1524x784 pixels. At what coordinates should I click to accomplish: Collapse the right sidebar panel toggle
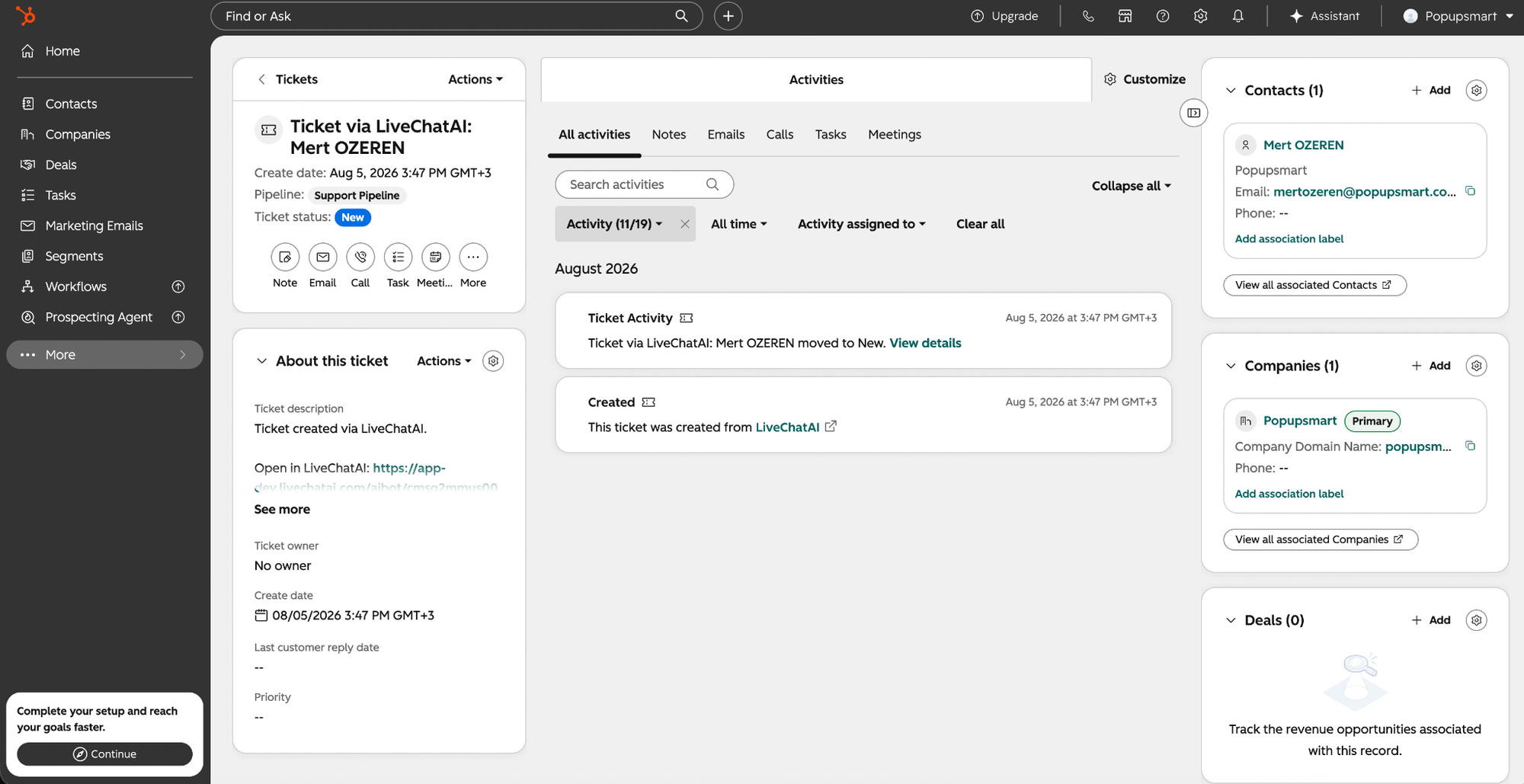(x=1193, y=113)
